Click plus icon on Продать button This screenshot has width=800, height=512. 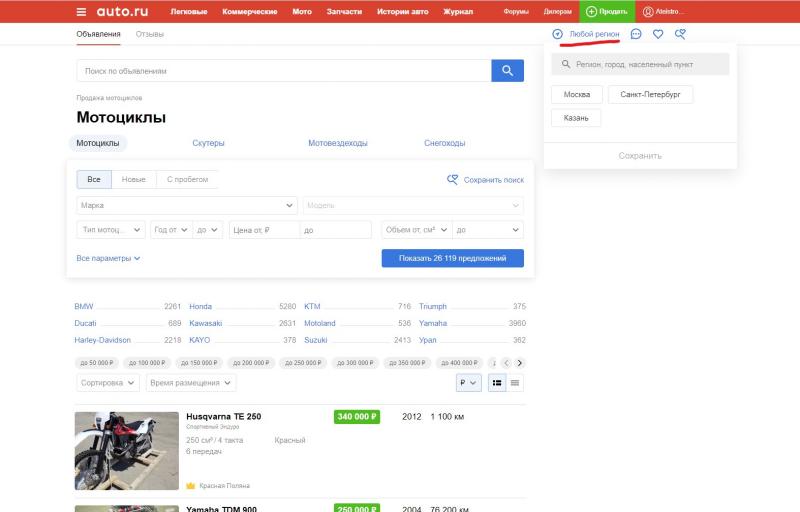coord(591,11)
